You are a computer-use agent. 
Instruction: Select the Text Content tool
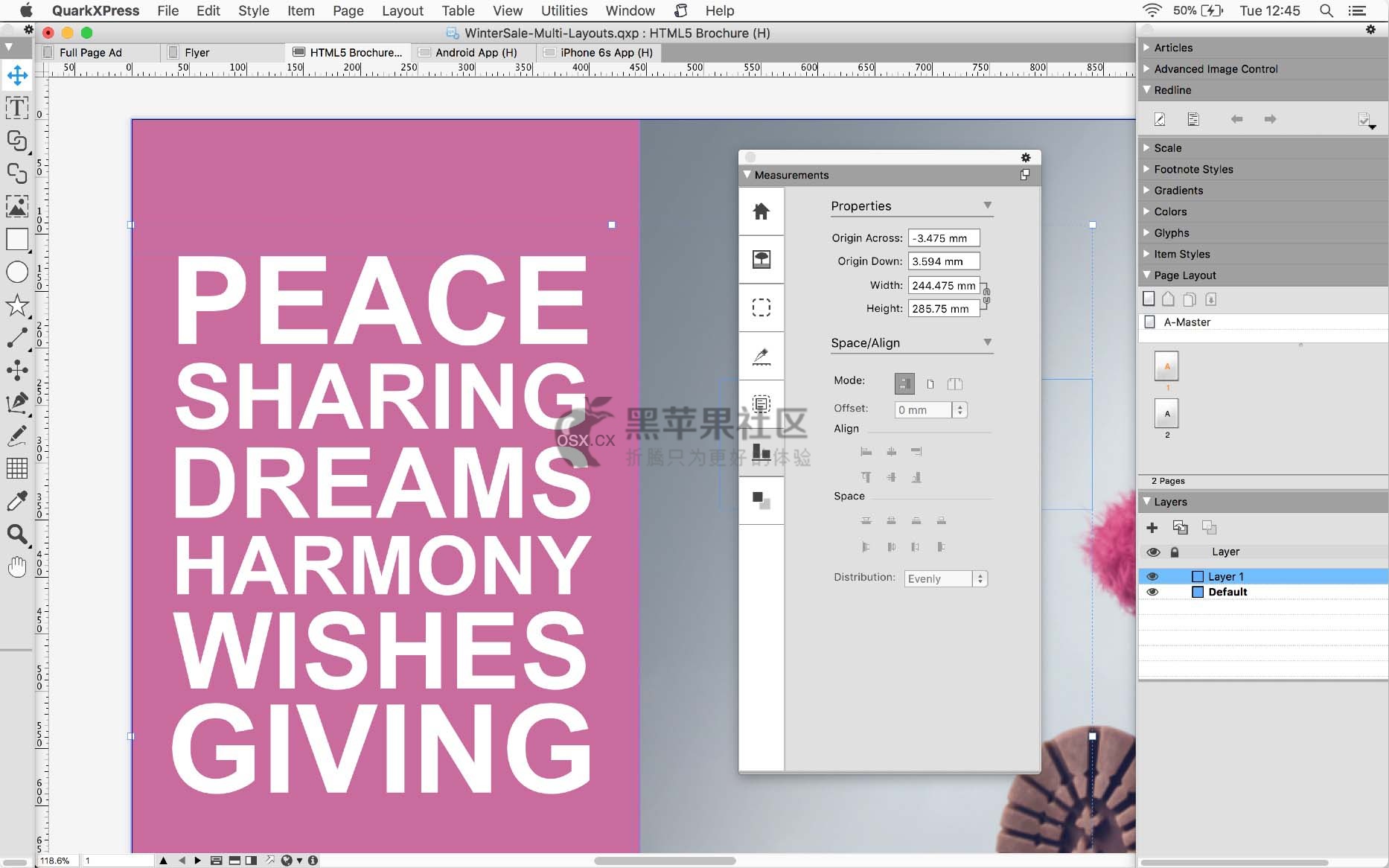pyautogui.click(x=17, y=108)
